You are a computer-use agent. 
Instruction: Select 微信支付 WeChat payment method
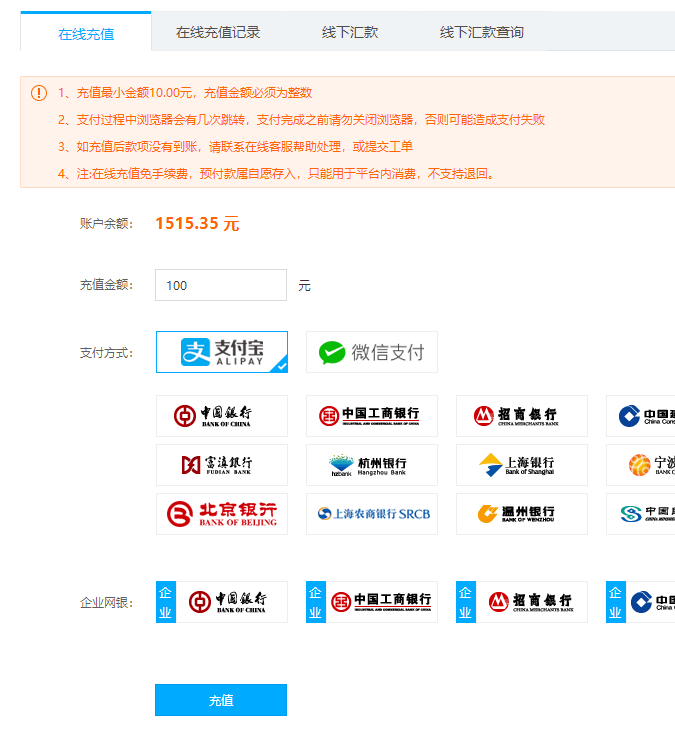point(372,352)
